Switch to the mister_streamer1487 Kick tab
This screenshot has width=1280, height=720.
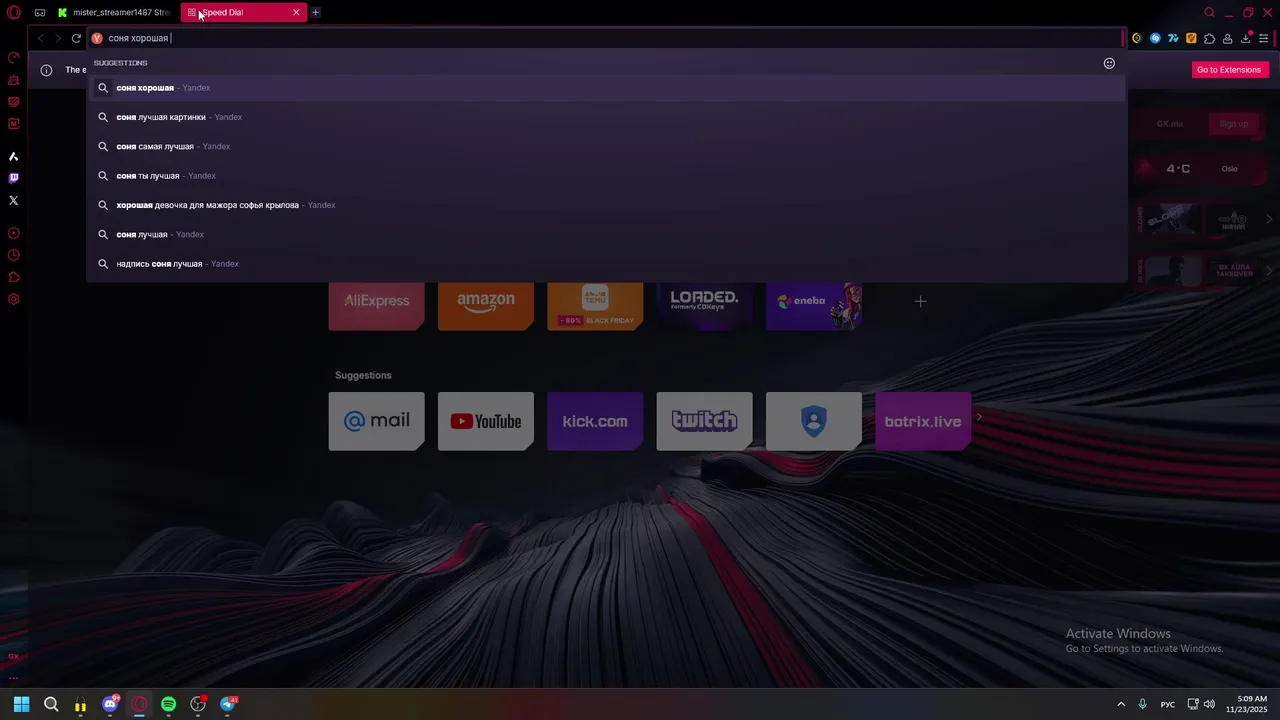pyautogui.click(x=115, y=13)
